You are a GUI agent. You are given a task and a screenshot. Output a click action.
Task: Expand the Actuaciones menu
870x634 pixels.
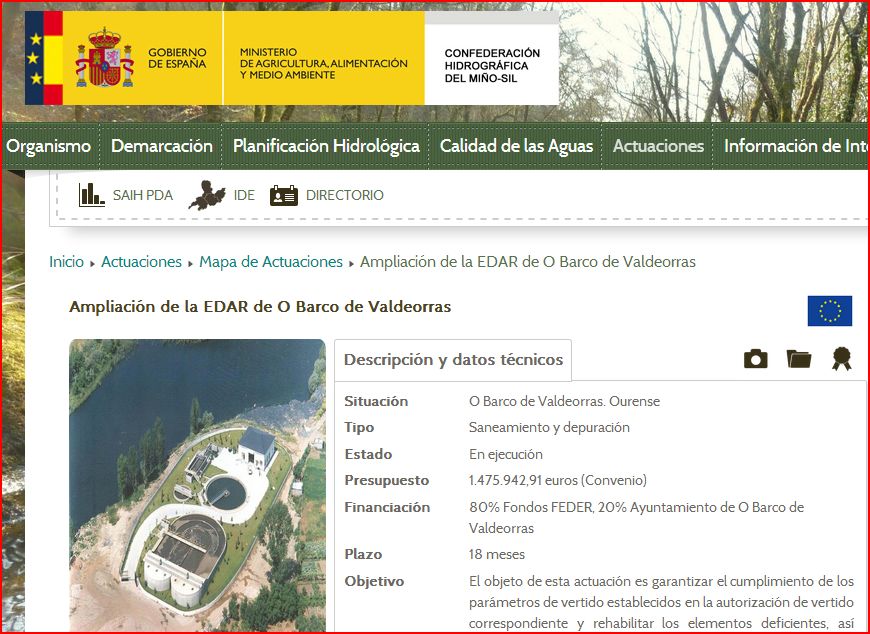(x=658, y=146)
